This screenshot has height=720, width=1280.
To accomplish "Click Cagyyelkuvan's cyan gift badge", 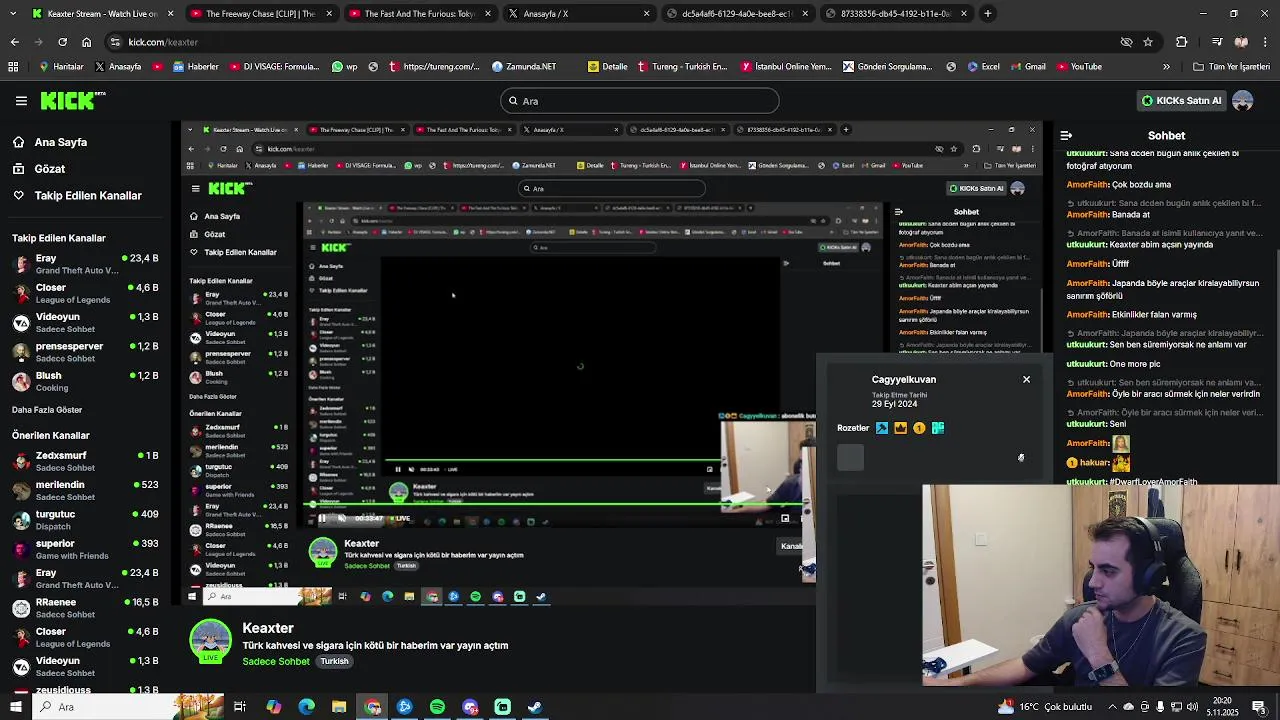I will point(938,428).
